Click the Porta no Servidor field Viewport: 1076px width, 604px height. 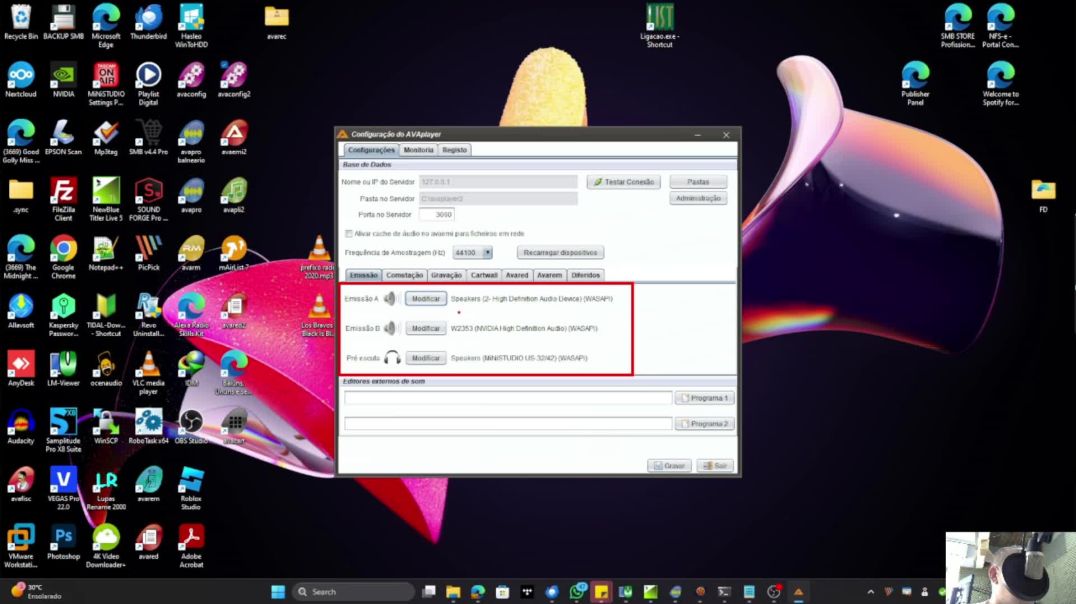pos(430,215)
